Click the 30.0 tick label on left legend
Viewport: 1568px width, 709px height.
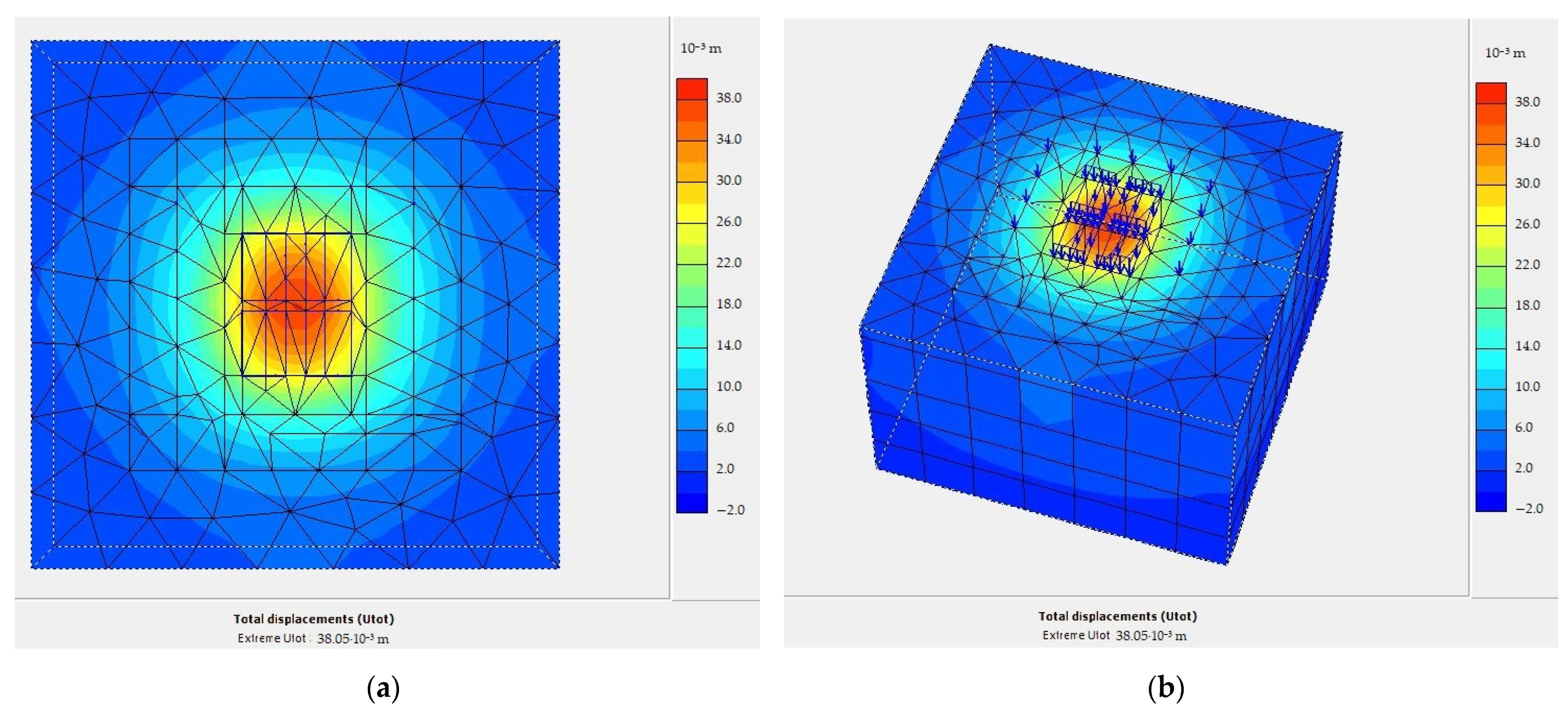tap(728, 180)
